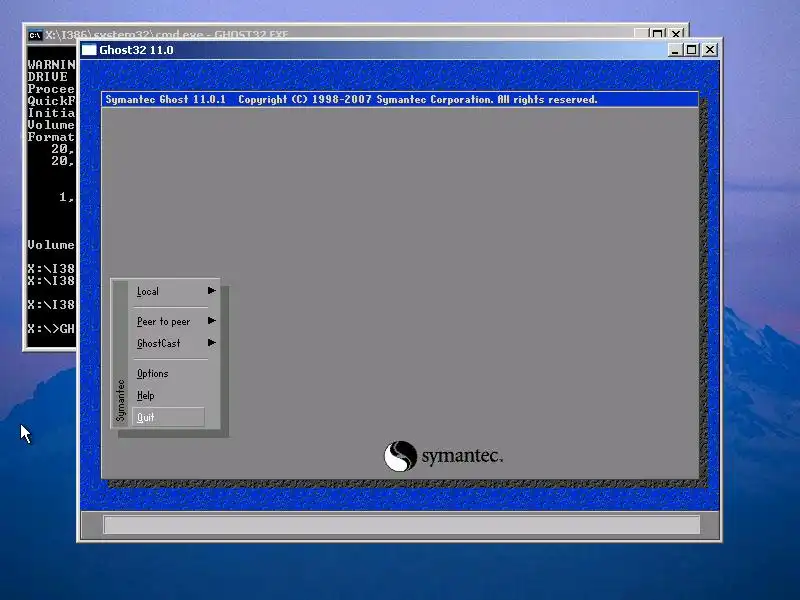Maximize the Ghost32 11.0 window

point(691,50)
